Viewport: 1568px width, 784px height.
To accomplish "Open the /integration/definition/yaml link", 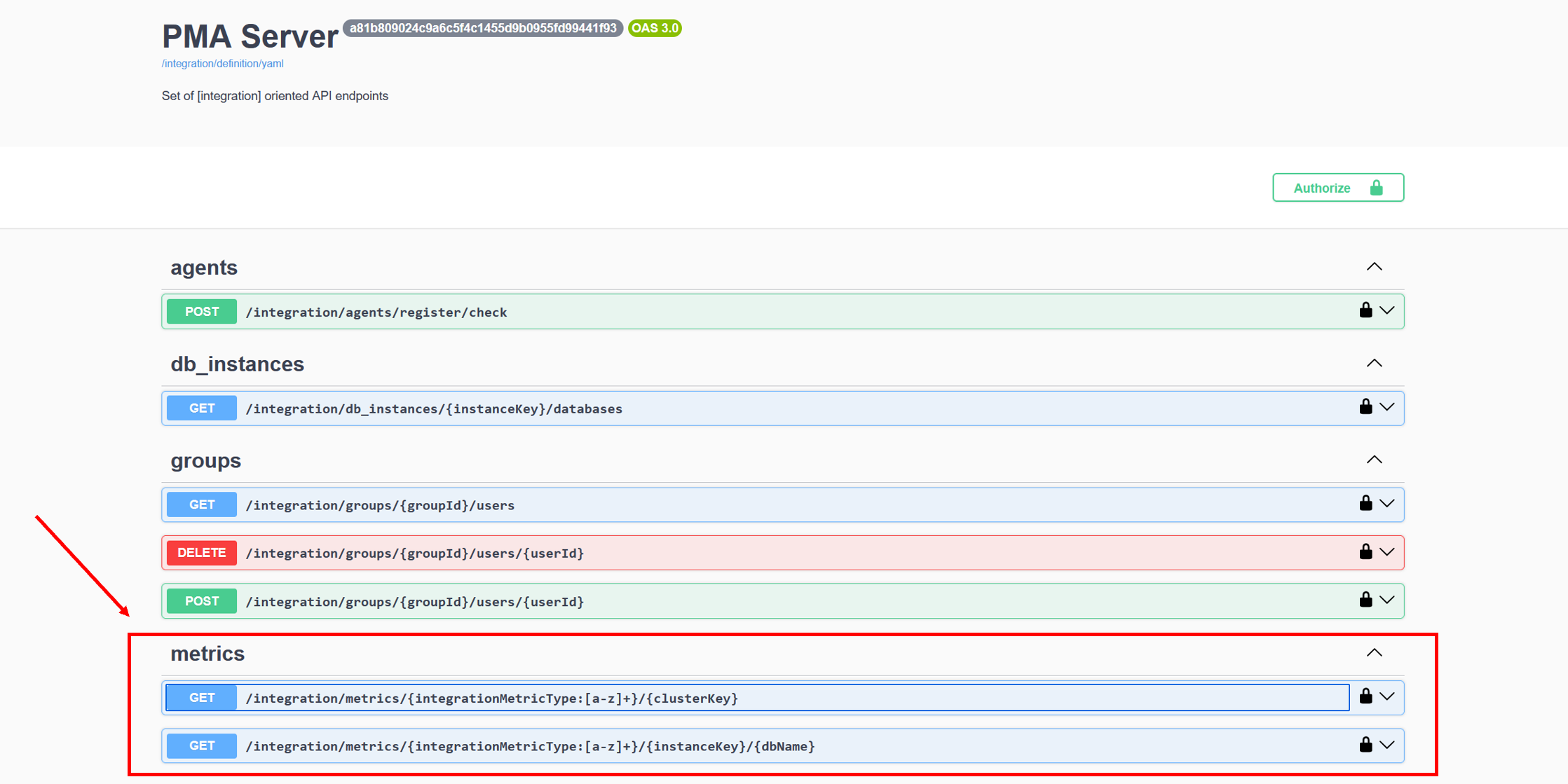I will [x=222, y=64].
